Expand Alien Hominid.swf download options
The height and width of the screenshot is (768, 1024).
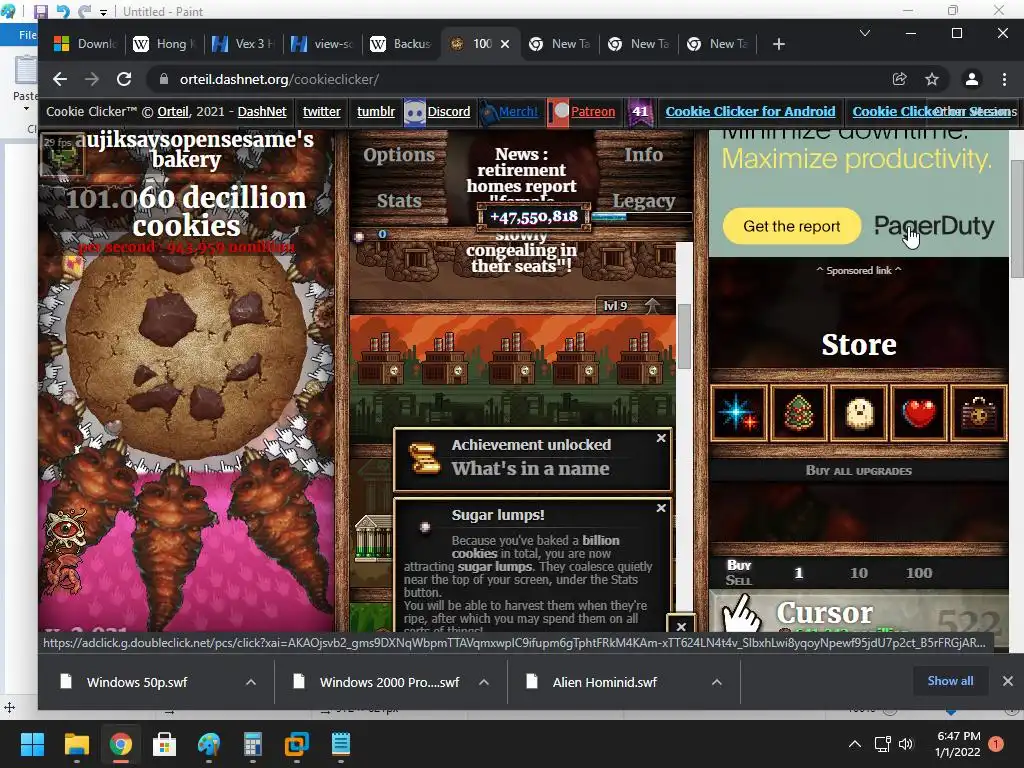click(716, 682)
